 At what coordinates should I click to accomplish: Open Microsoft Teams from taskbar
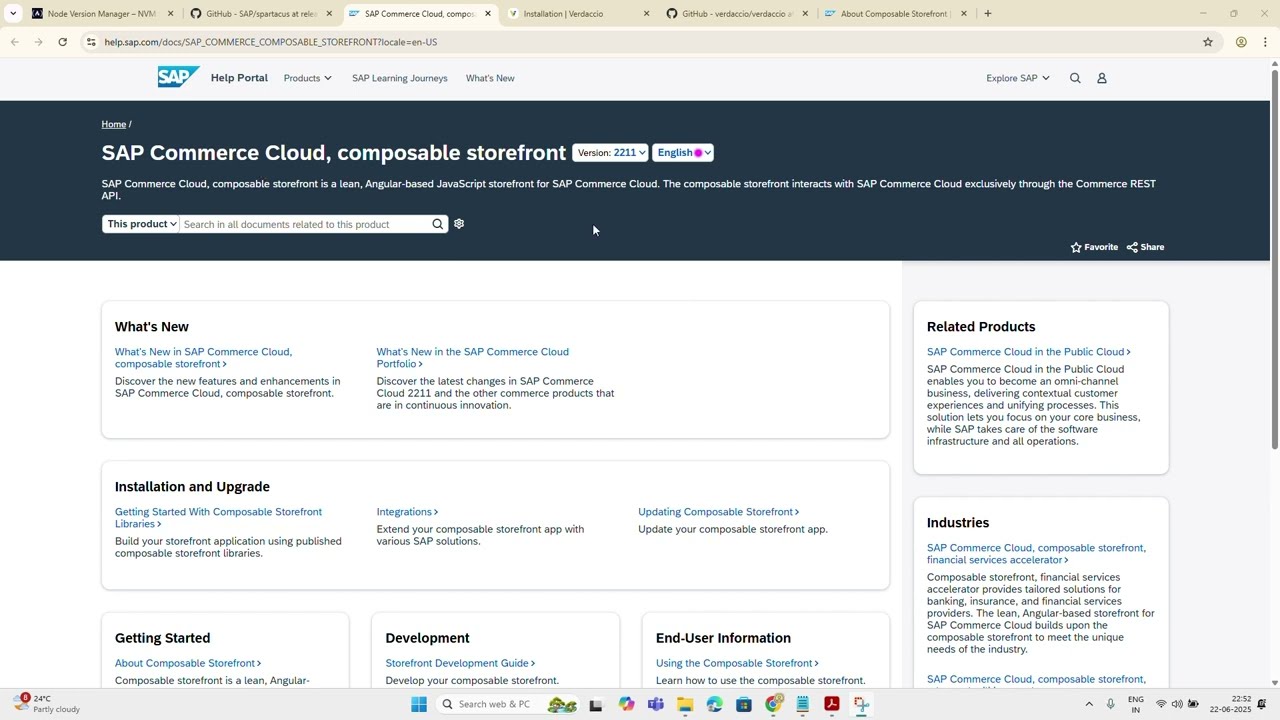pos(656,705)
